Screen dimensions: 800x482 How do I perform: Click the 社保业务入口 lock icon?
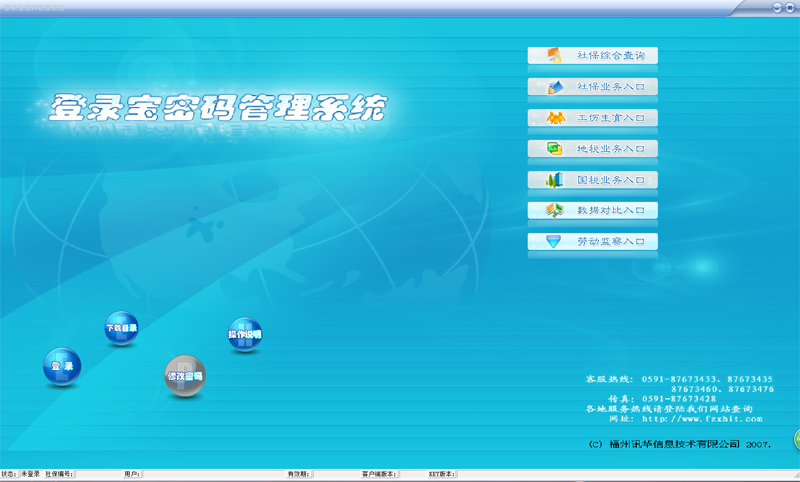(553, 87)
